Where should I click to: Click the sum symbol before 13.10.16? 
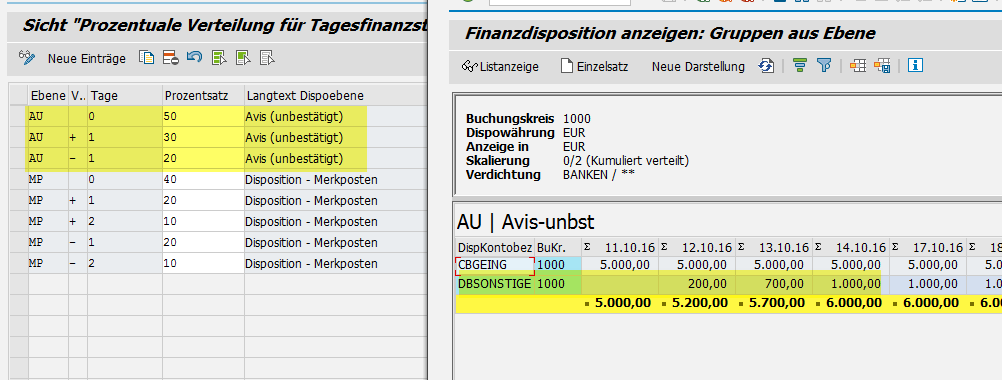pyautogui.click(x=741, y=247)
